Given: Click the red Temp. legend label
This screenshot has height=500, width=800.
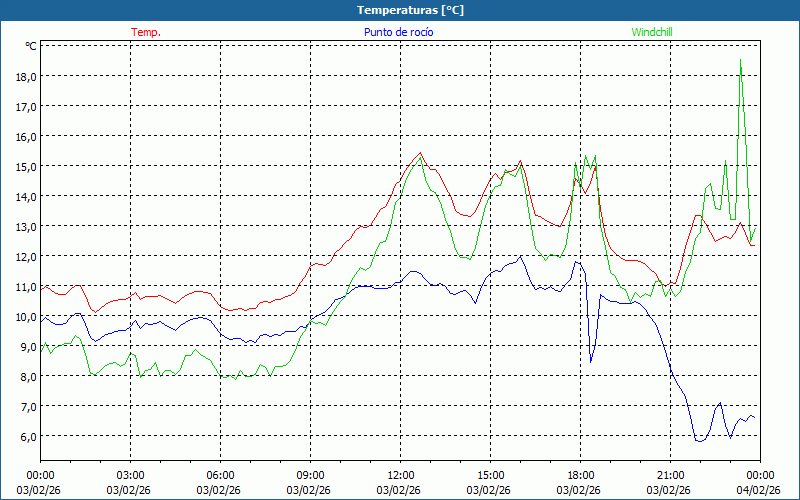Looking at the screenshot, I should [146, 32].
